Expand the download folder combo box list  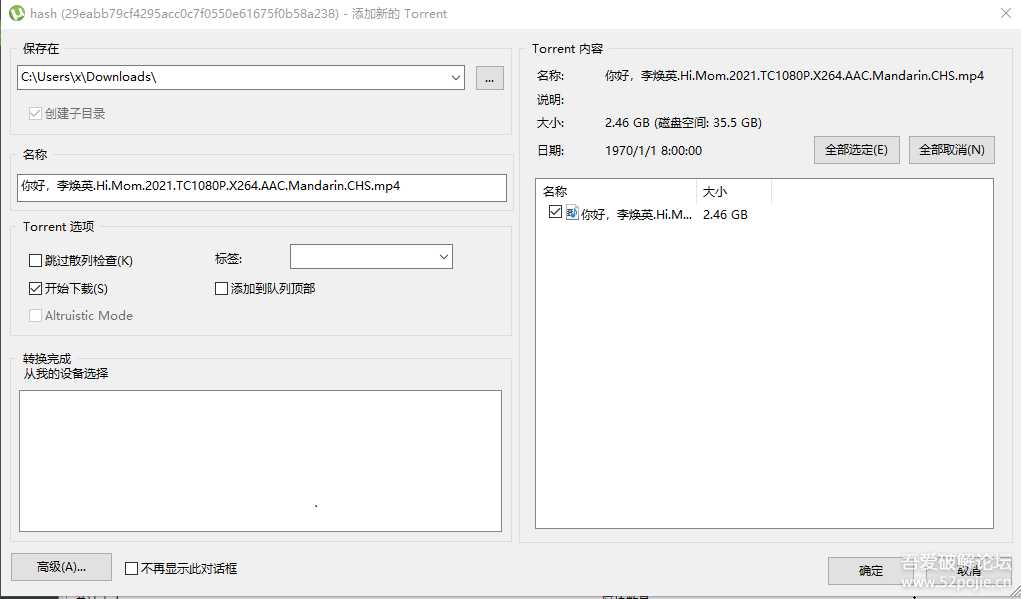pos(456,77)
